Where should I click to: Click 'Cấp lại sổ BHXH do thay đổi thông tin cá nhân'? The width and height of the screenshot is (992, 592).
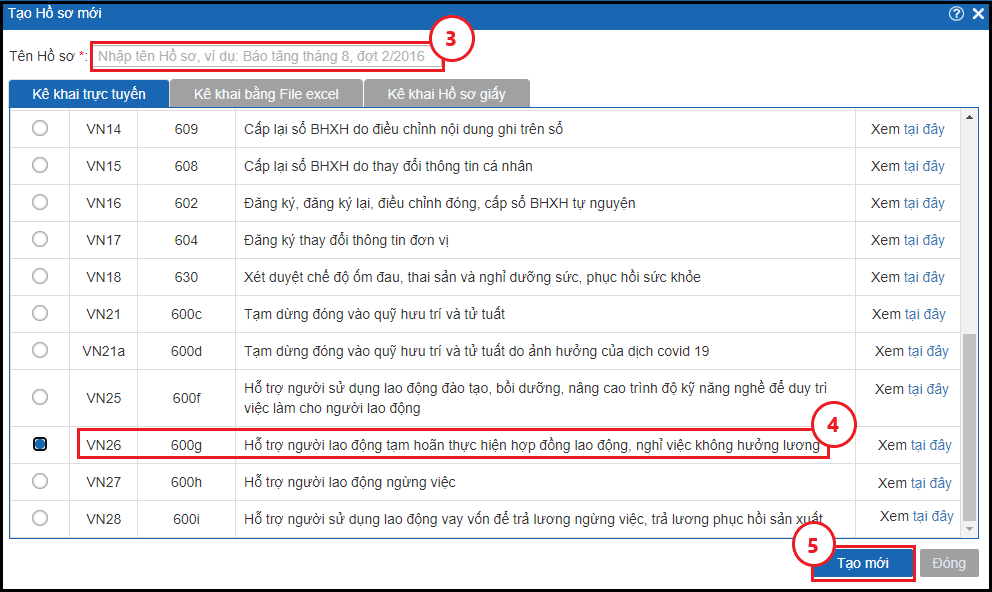coord(388,166)
